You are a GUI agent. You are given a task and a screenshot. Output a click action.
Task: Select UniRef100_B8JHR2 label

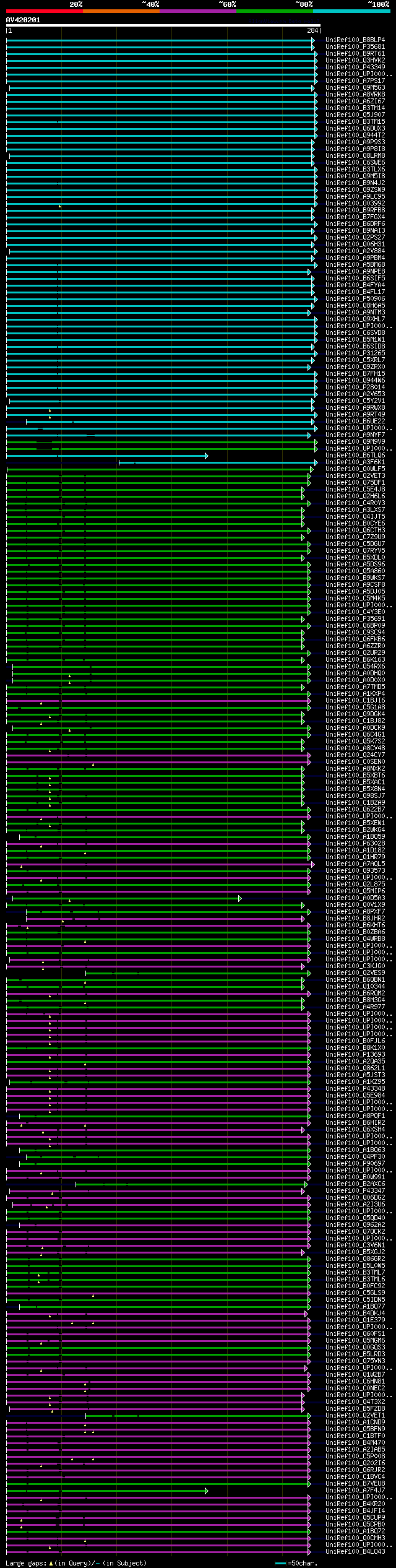pos(355,918)
